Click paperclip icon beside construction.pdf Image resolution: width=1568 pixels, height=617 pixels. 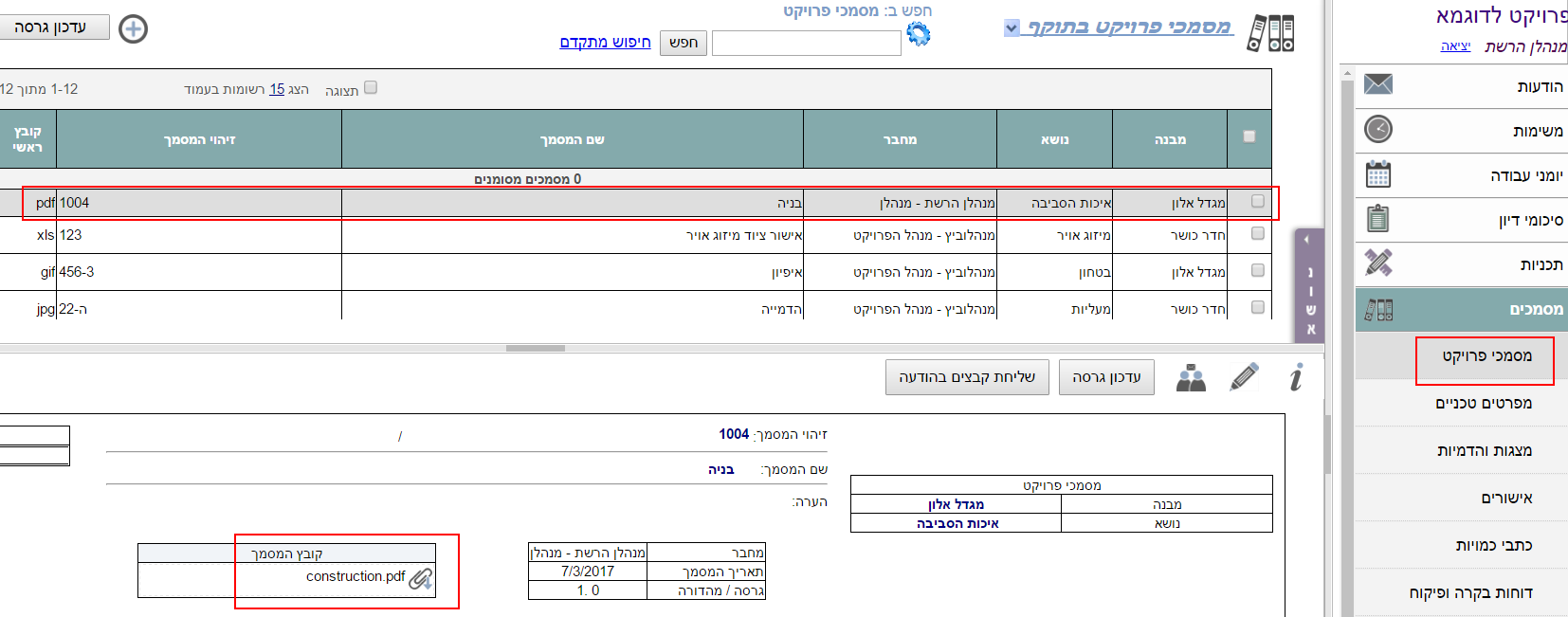tap(421, 577)
